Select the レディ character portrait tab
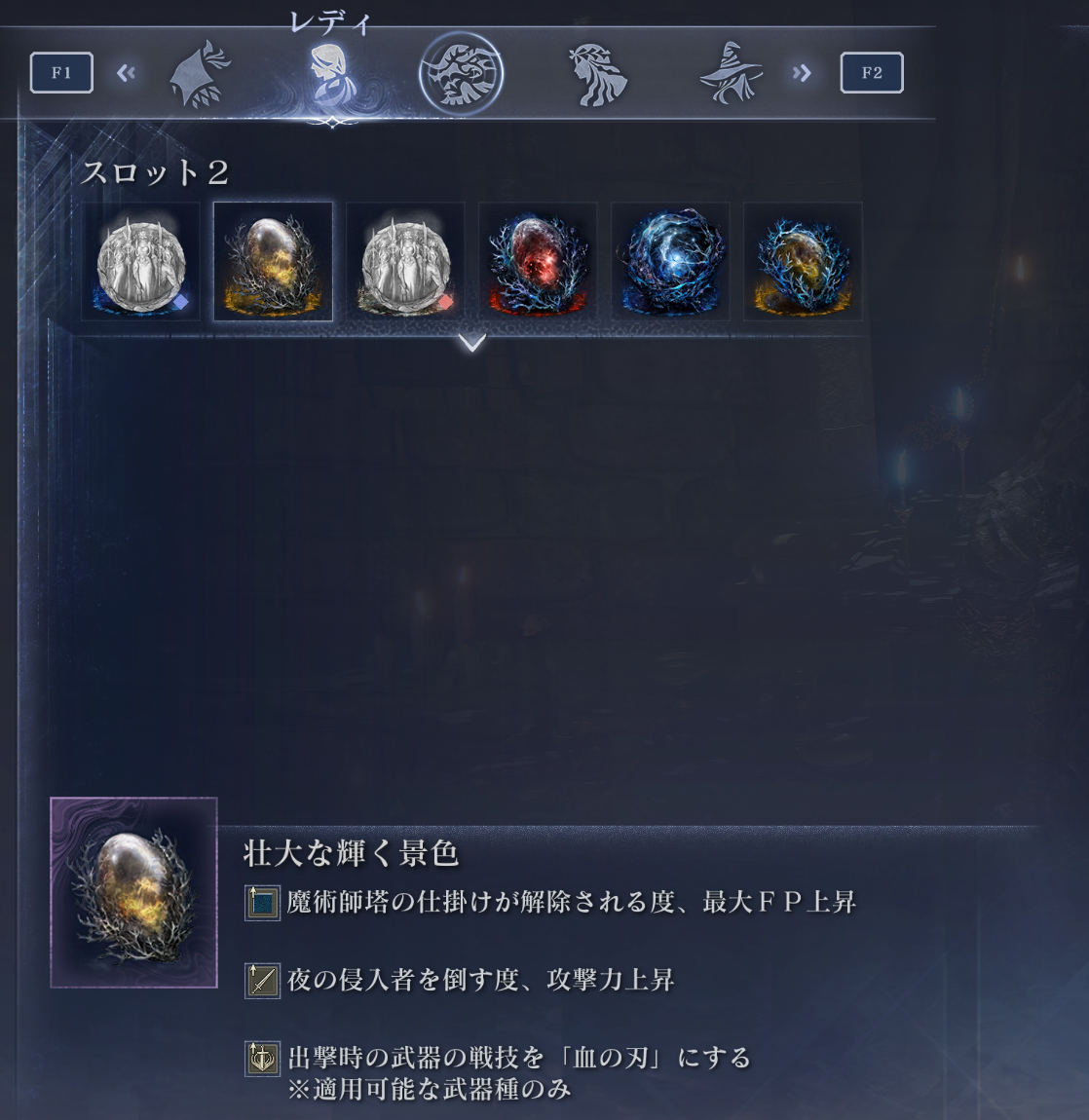The width and height of the screenshot is (1089, 1120). [332, 74]
